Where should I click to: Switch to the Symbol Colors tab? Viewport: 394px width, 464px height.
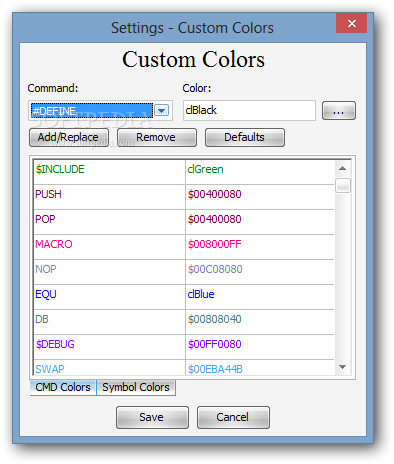point(136,387)
